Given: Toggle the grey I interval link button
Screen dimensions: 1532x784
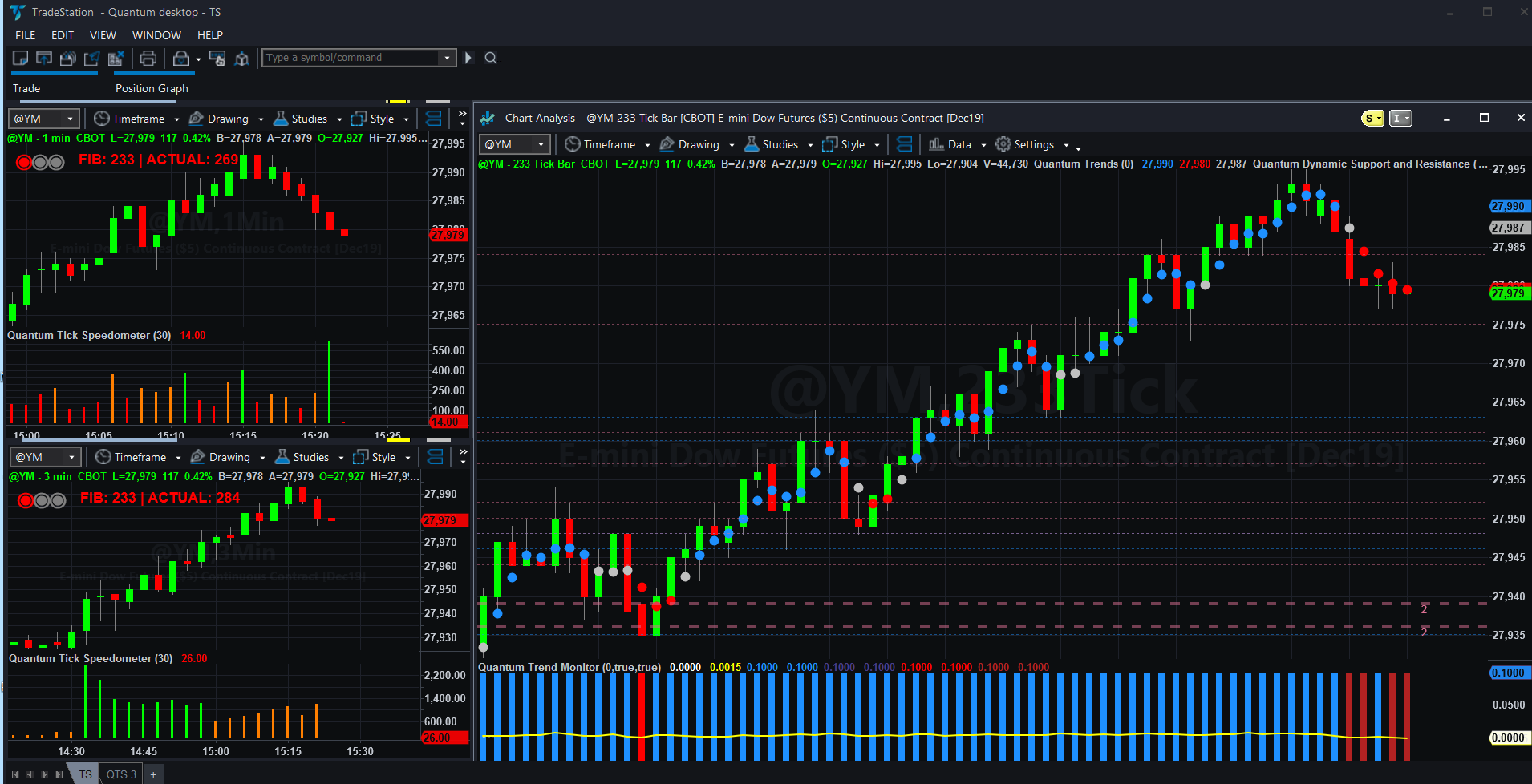Looking at the screenshot, I should click(x=1400, y=118).
